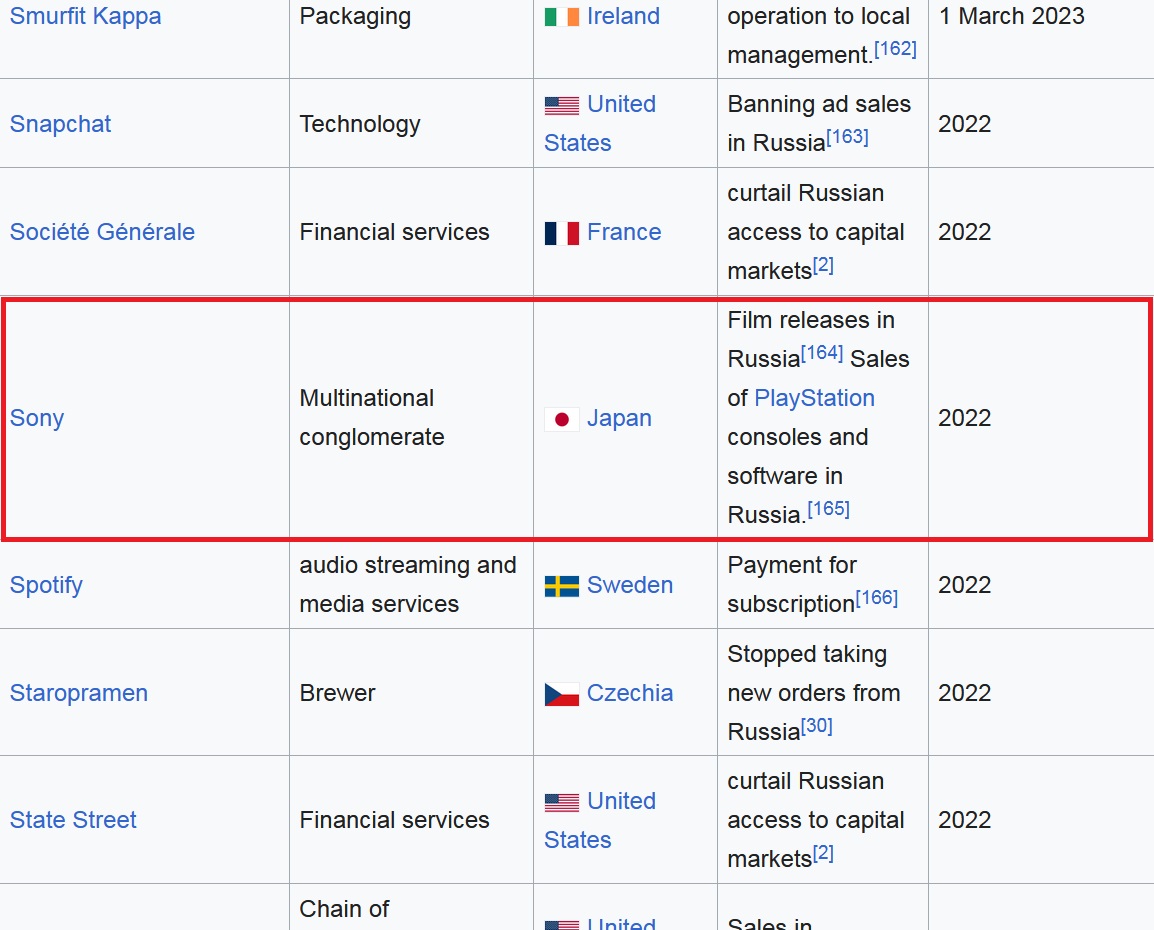
Task: Click the Japan country link
Action: [619, 418]
